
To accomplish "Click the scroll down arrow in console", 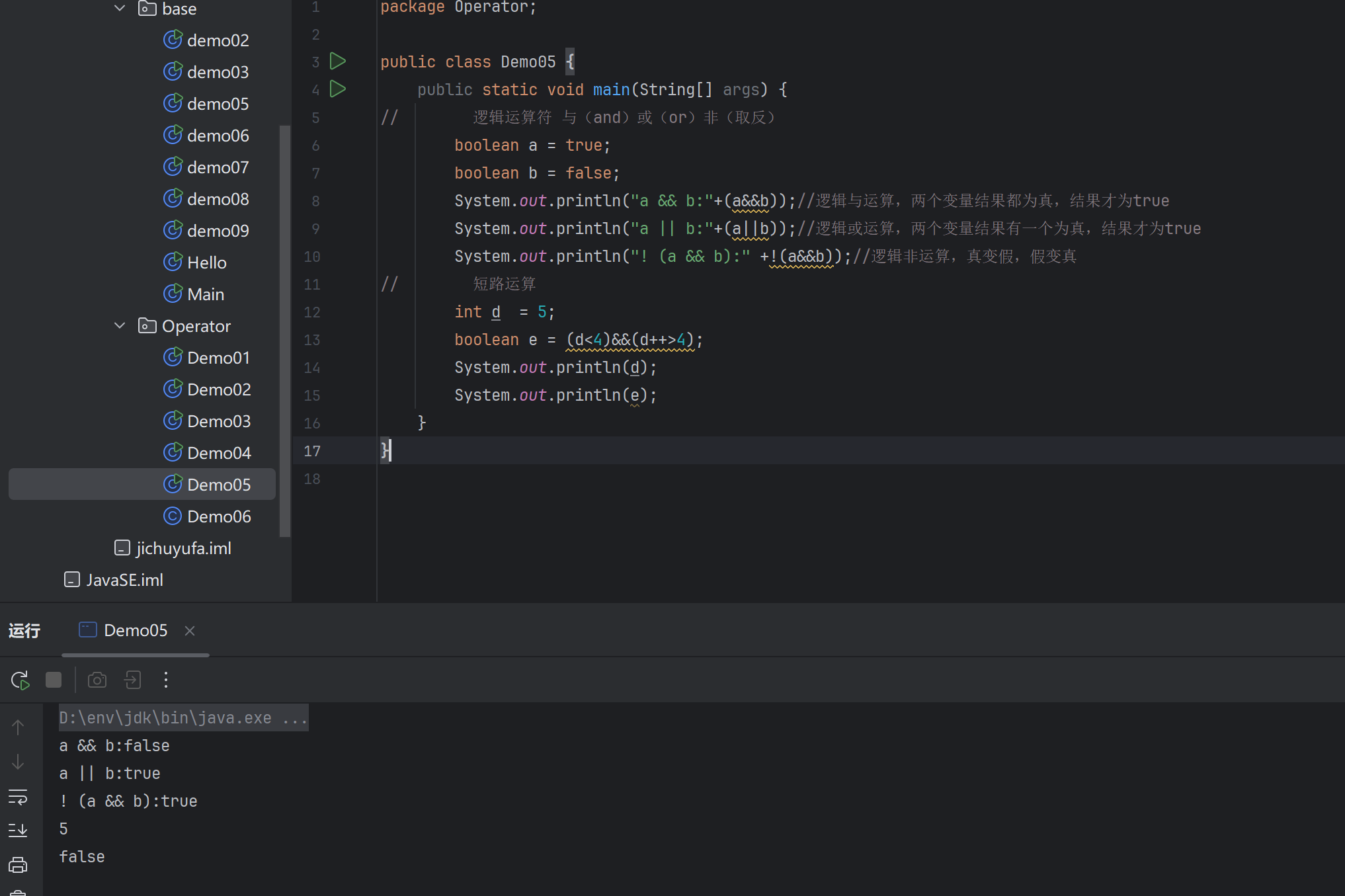I will (x=18, y=762).
